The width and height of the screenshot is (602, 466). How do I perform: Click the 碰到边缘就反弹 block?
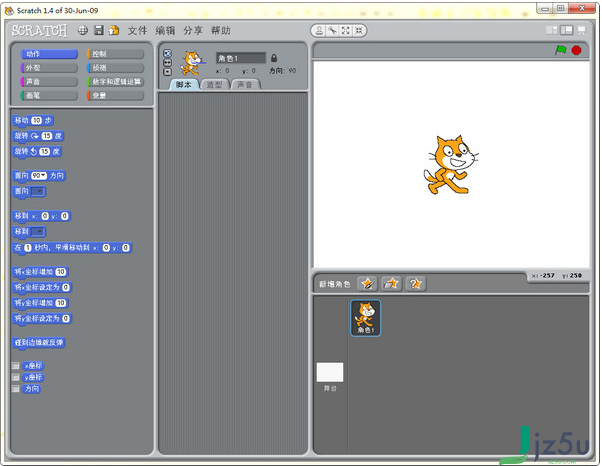(x=39, y=342)
